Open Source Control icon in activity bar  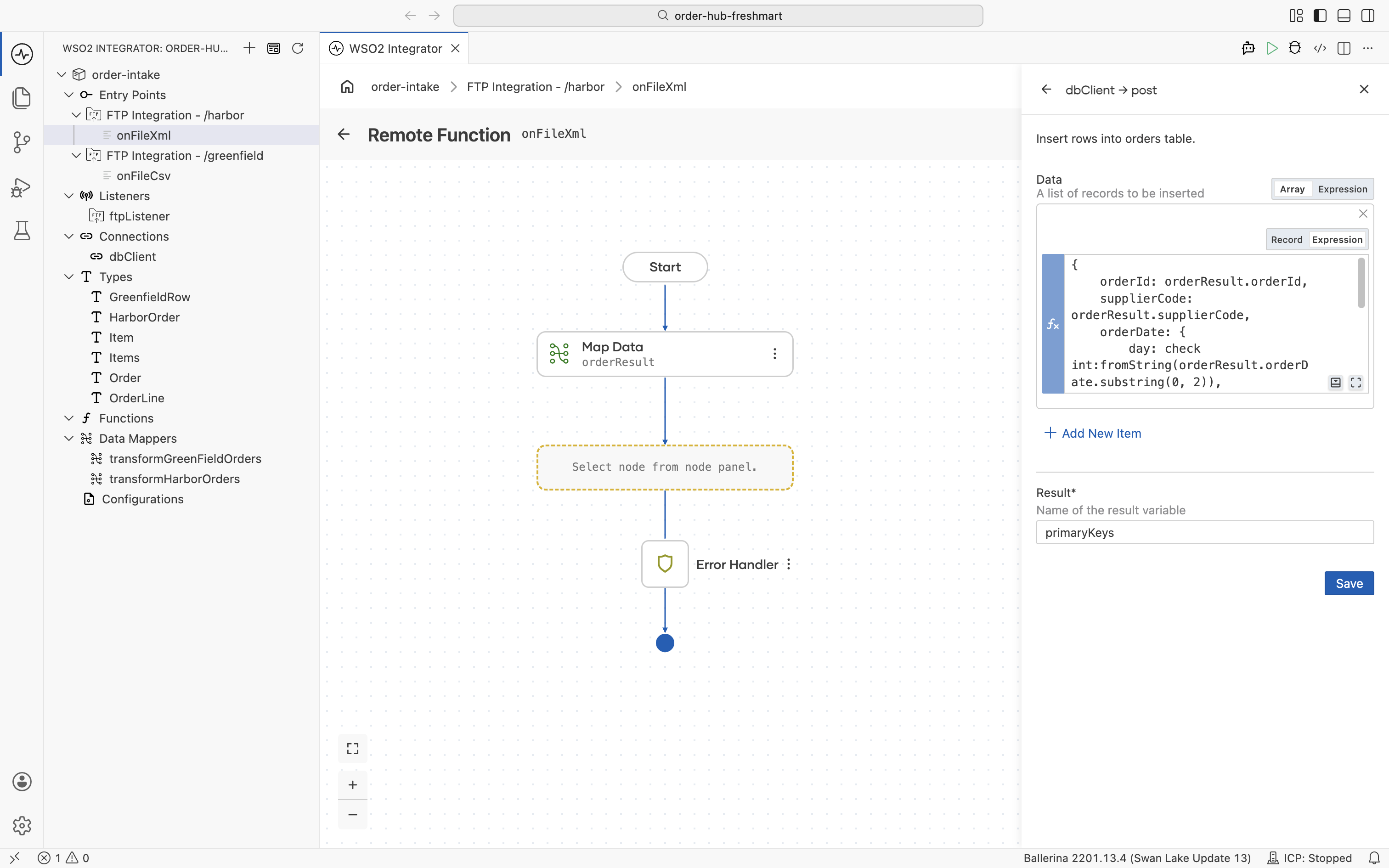[22, 142]
